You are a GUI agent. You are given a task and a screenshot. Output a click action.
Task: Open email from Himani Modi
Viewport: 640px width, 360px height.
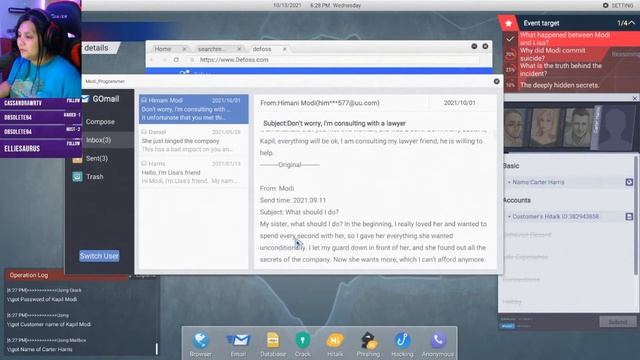[x=193, y=109]
